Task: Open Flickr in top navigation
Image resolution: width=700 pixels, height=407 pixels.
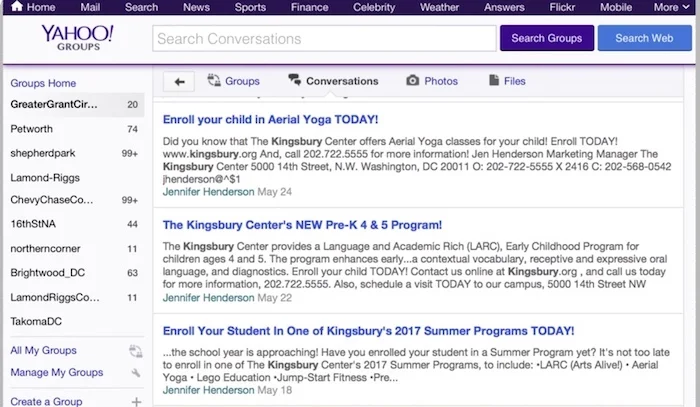Action: (562, 7)
